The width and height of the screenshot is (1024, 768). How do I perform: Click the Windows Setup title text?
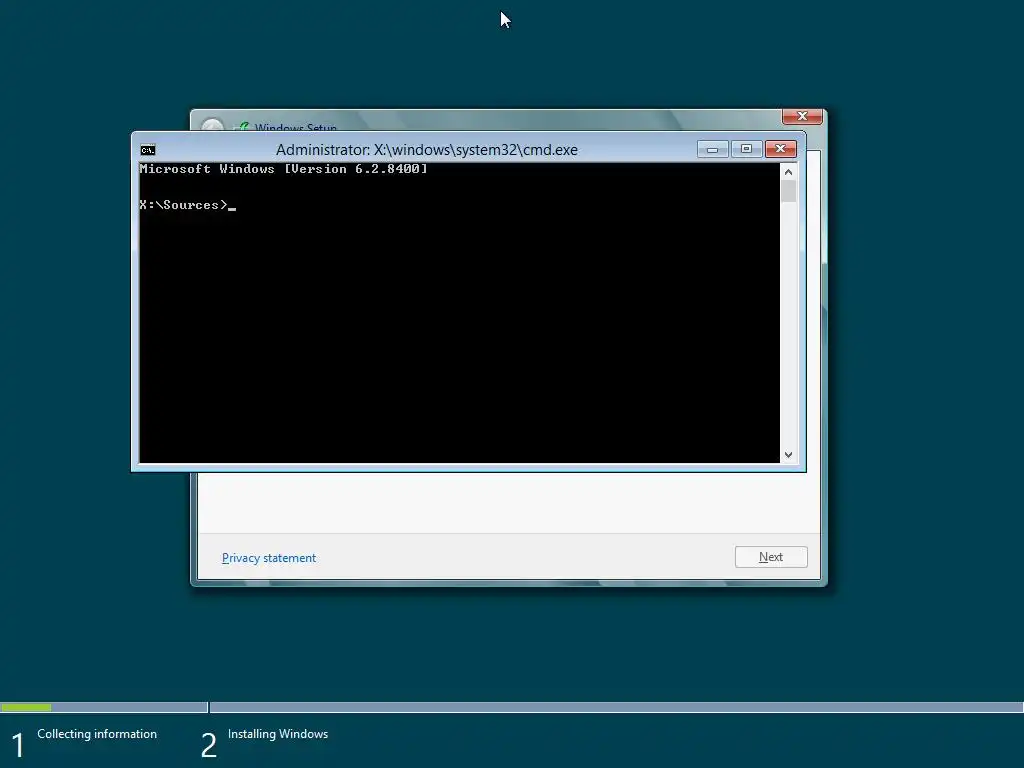point(296,127)
